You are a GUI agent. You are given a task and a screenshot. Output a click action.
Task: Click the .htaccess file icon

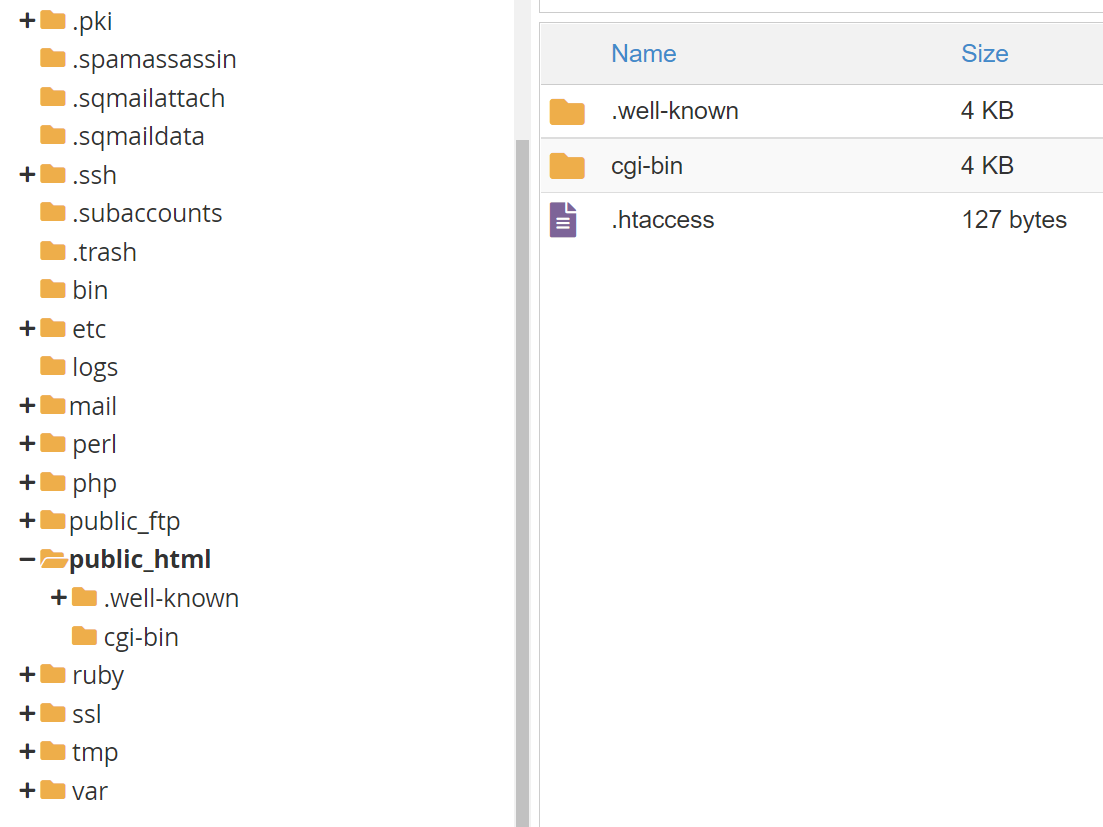click(563, 220)
